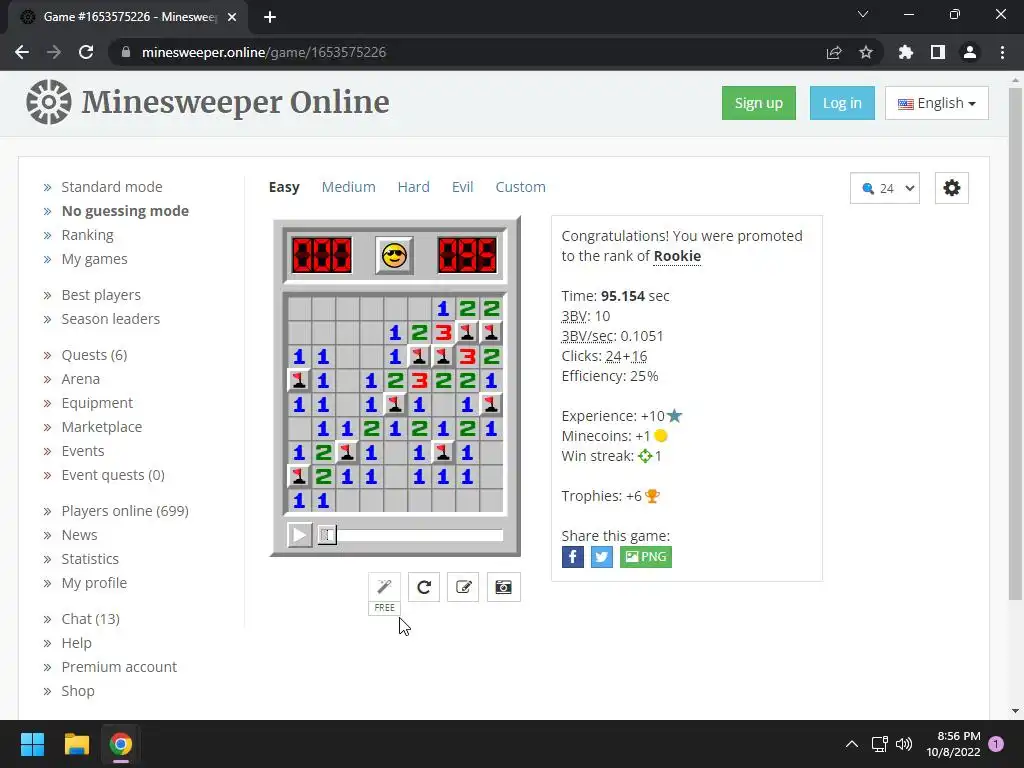Click the replay progress slider handle
This screenshot has width=1024, height=768.
click(327, 536)
